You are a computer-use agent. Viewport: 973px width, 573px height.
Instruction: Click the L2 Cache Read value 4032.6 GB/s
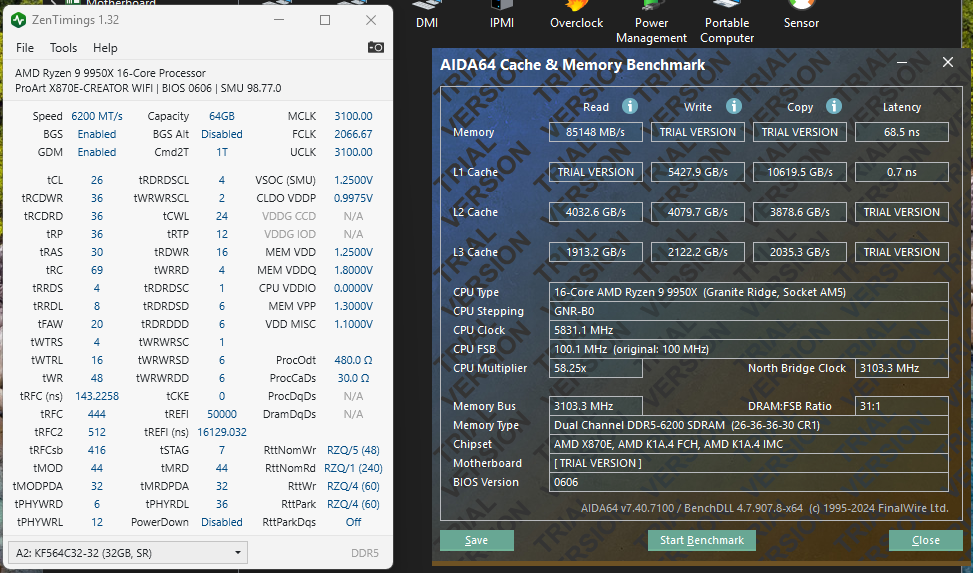tap(596, 212)
